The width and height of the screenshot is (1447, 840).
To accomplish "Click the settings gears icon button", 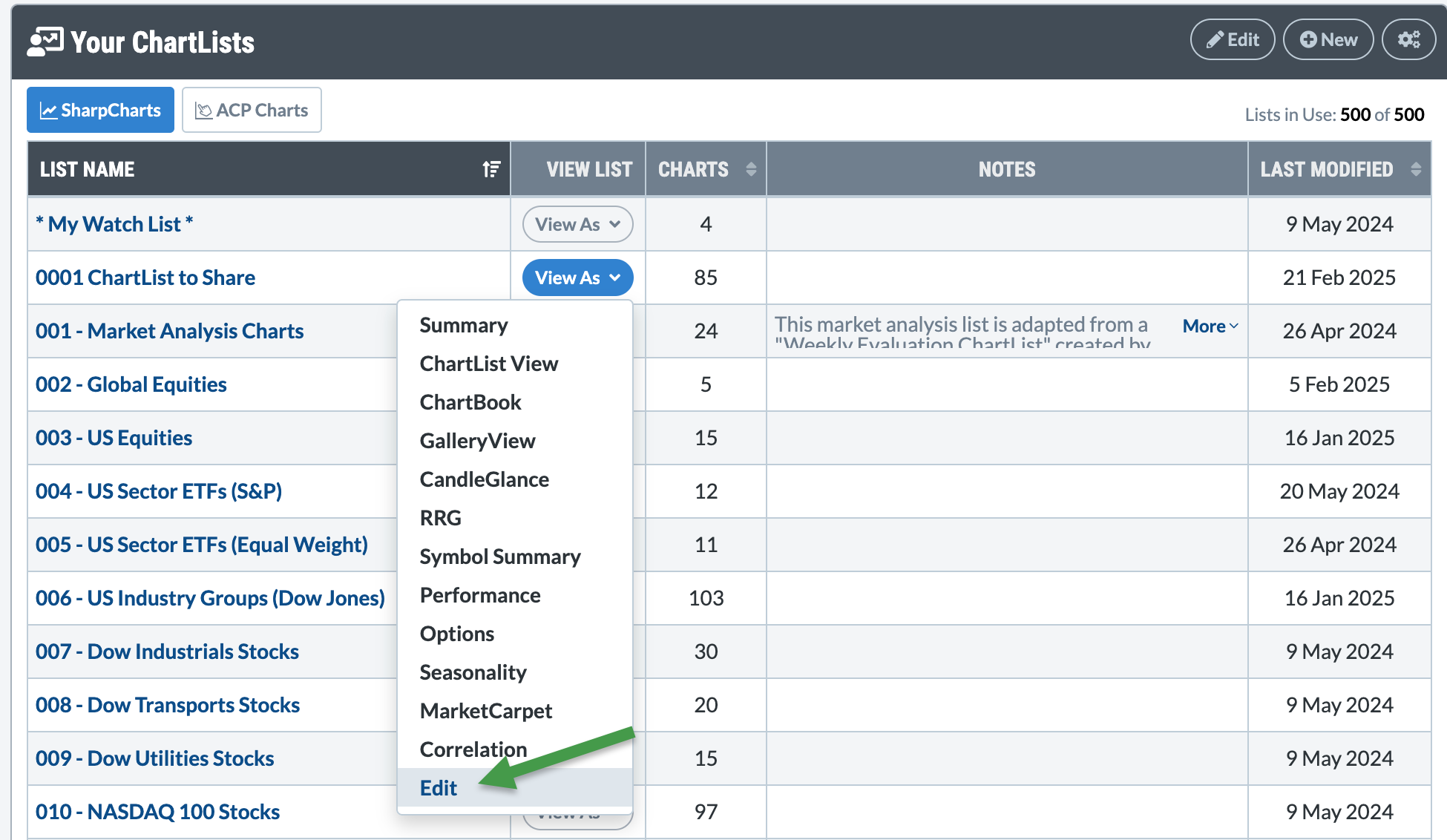I will [x=1408, y=40].
